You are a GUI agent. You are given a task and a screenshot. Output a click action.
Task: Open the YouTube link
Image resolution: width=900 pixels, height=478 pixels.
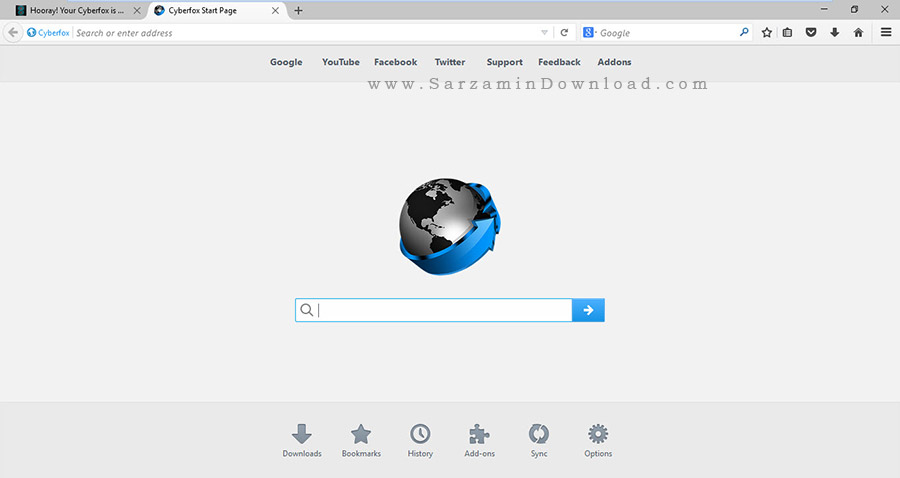[340, 62]
